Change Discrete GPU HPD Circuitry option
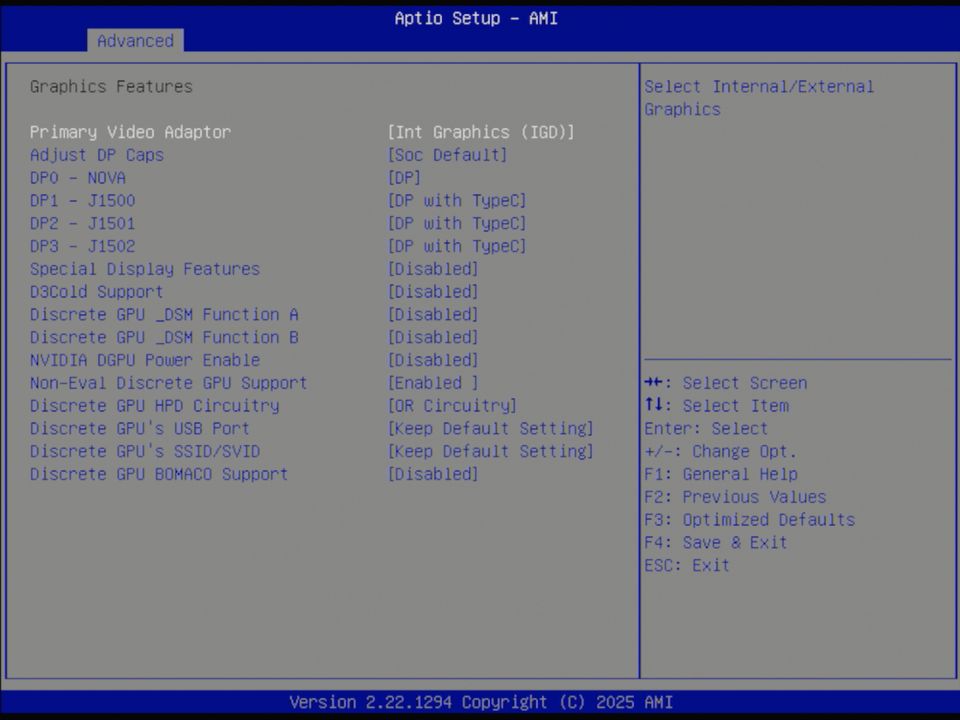The image size is (960, 720). coord(155,406)
